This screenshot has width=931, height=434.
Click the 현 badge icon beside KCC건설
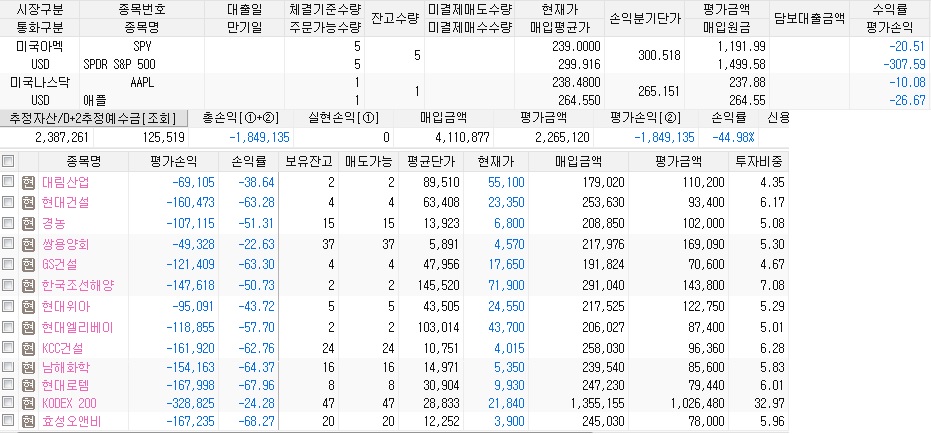[28, 347]
